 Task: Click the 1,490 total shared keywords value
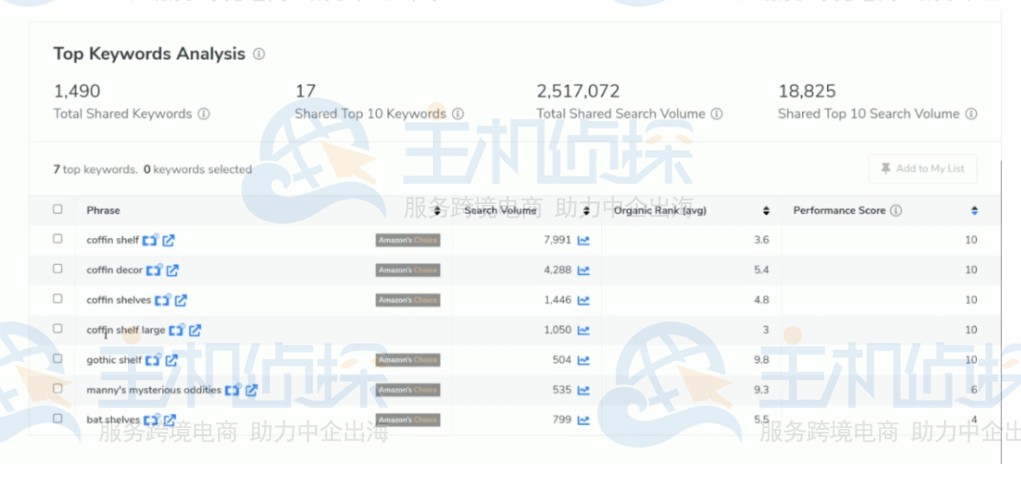(77, 91)
